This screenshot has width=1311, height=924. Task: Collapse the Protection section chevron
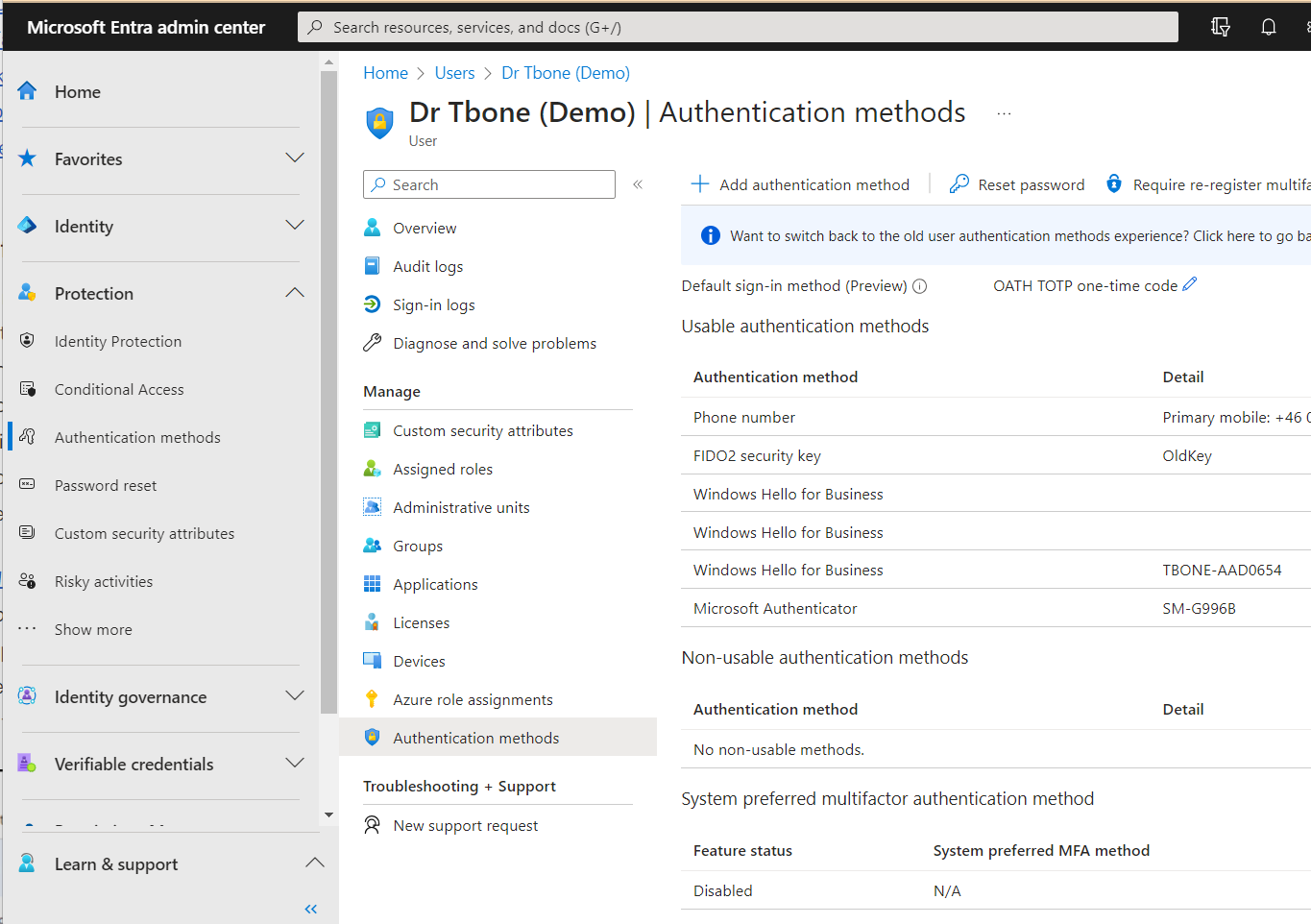click(295, 292)
